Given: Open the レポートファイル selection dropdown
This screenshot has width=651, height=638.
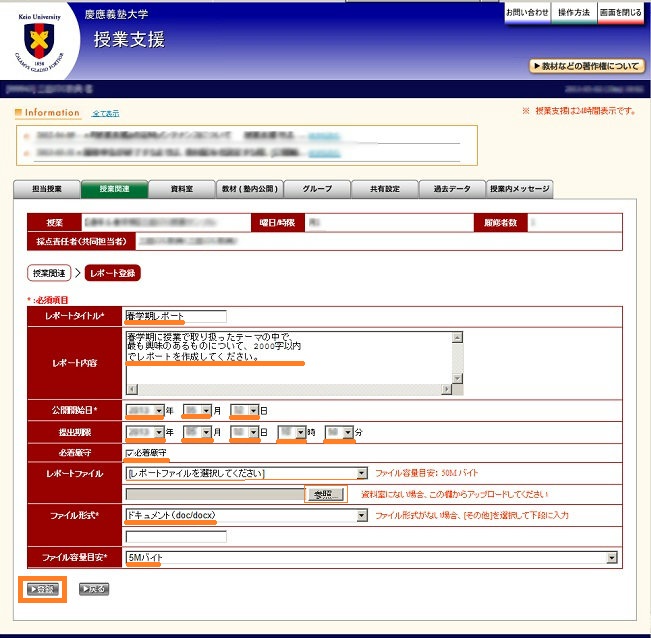Looking at the screenshot, I should pos(361,474).
